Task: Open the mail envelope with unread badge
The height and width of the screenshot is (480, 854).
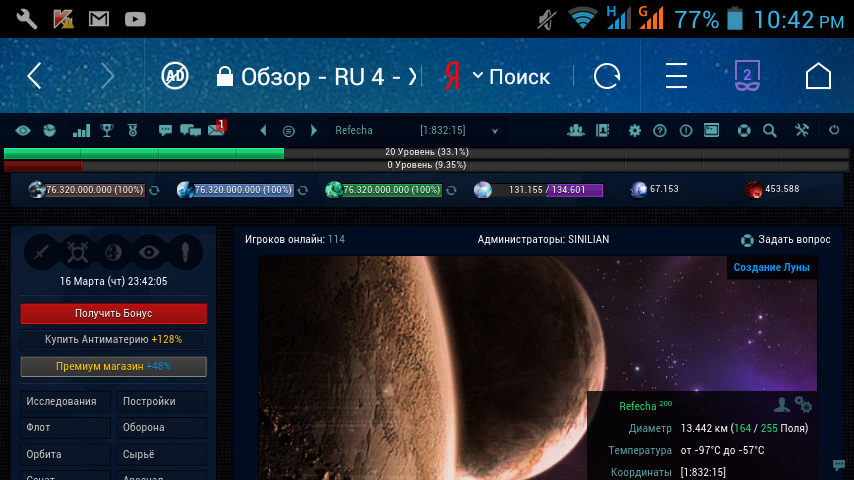Action: (217, 129)
